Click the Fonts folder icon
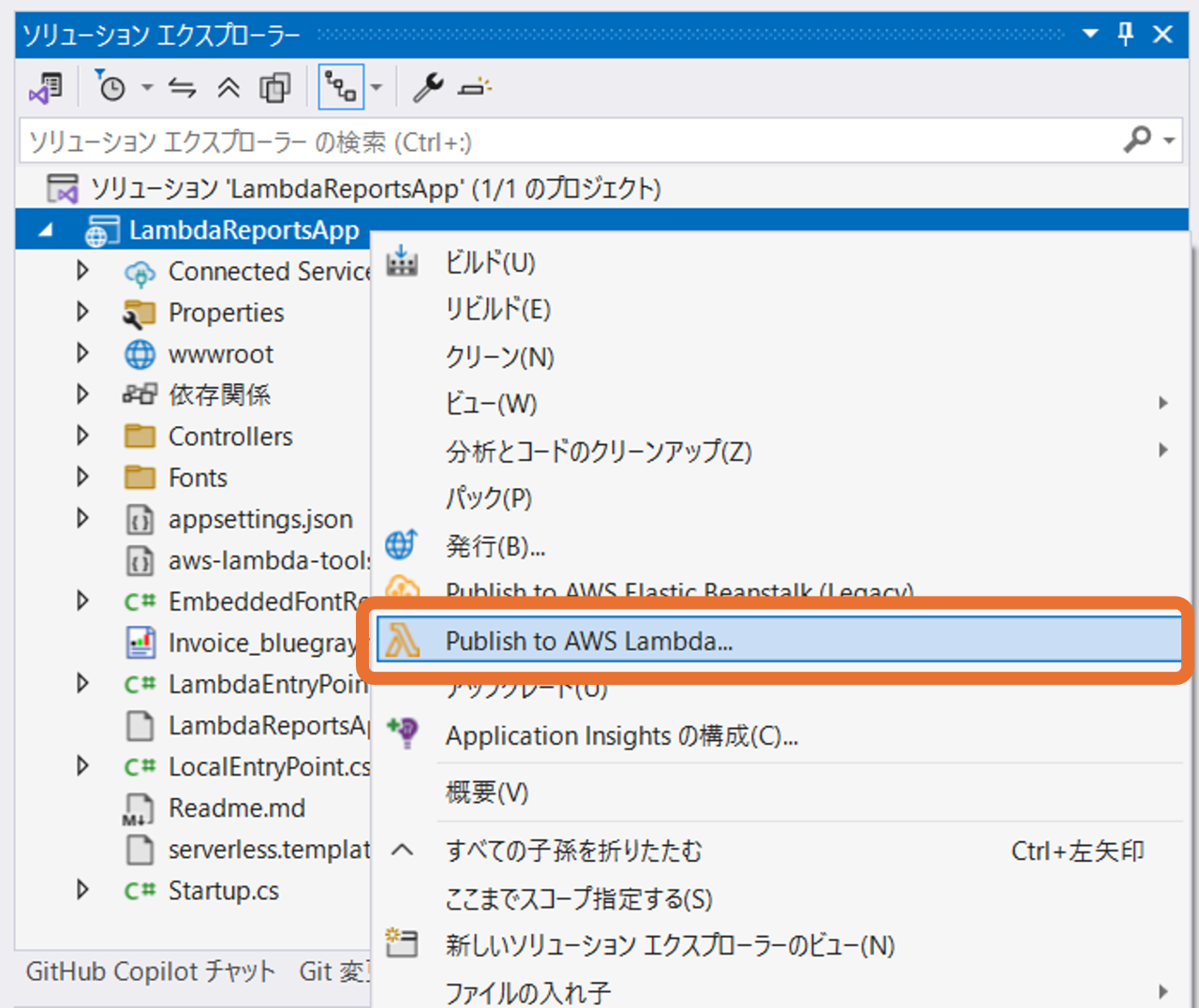Viewport: 1199px width, 1008px height. 140,478
